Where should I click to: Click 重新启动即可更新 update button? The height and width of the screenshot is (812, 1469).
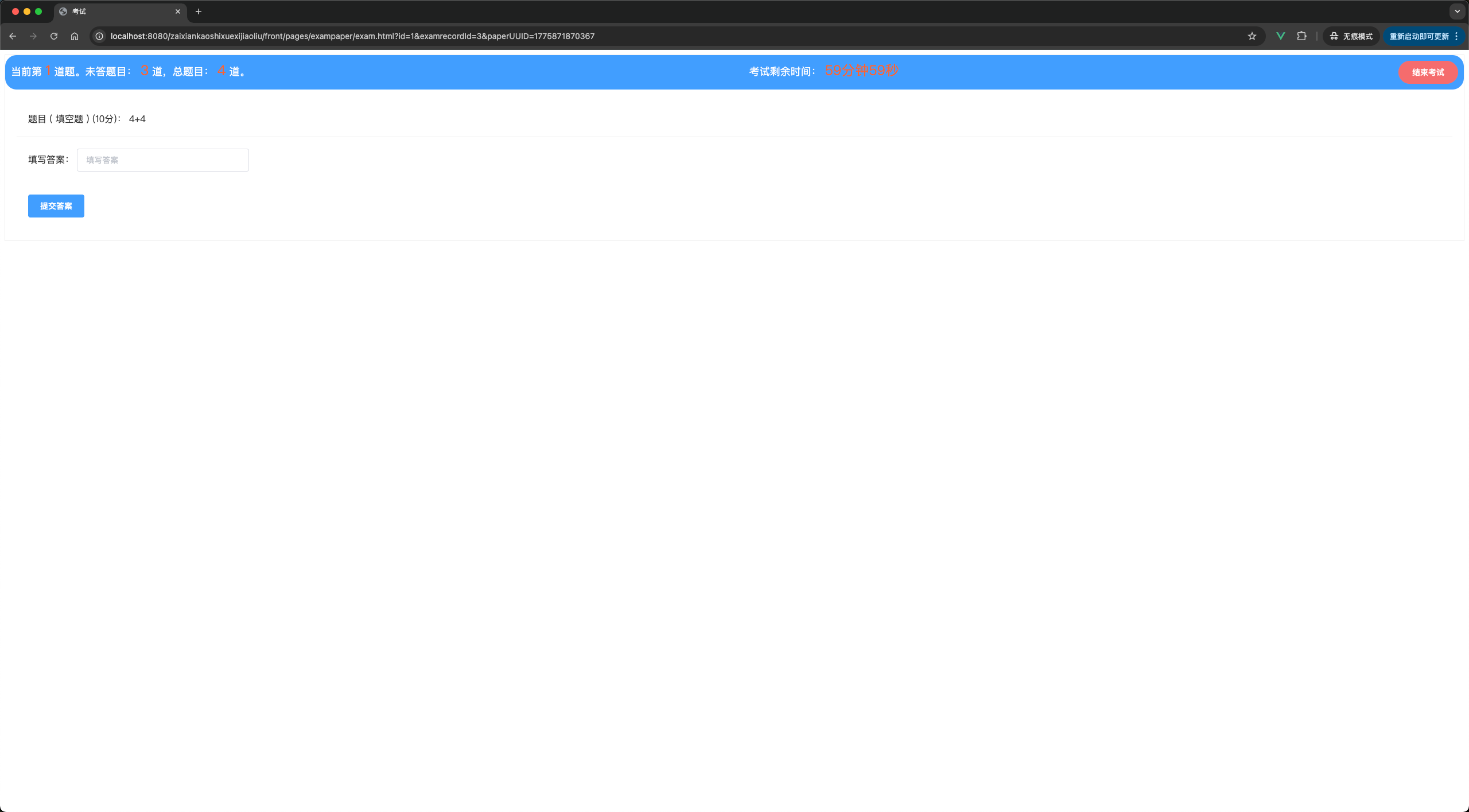click(1419, 36)
